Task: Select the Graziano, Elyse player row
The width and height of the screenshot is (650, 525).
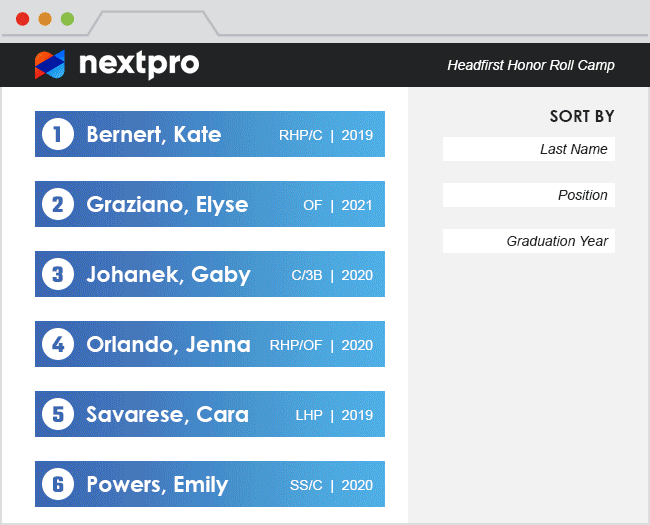Action: [210, 204]
